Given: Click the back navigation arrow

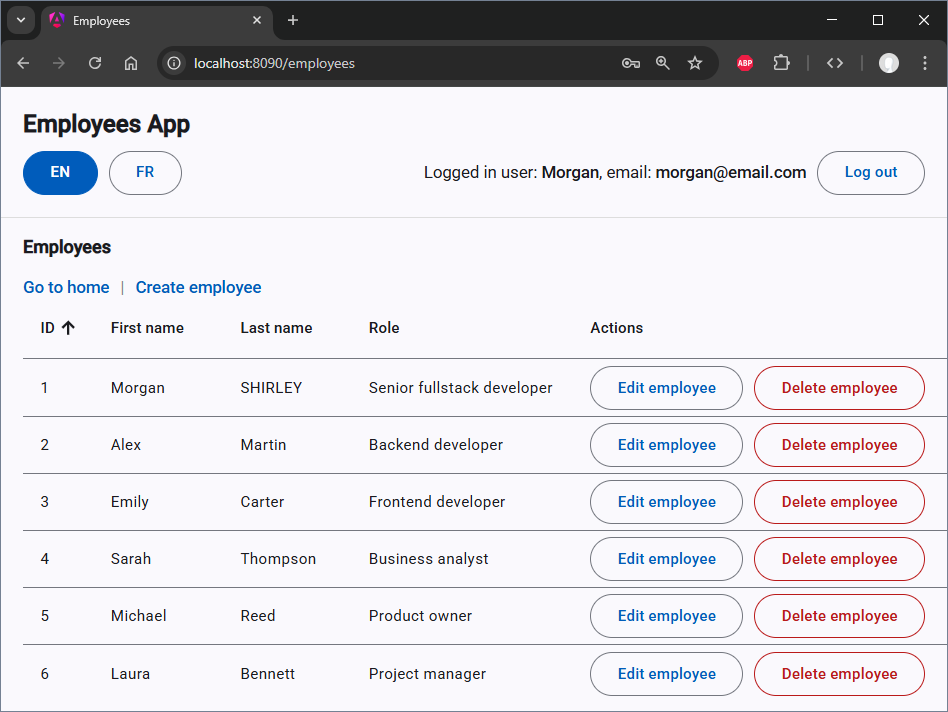Looking at the screenshot, I should pos(22,62).
